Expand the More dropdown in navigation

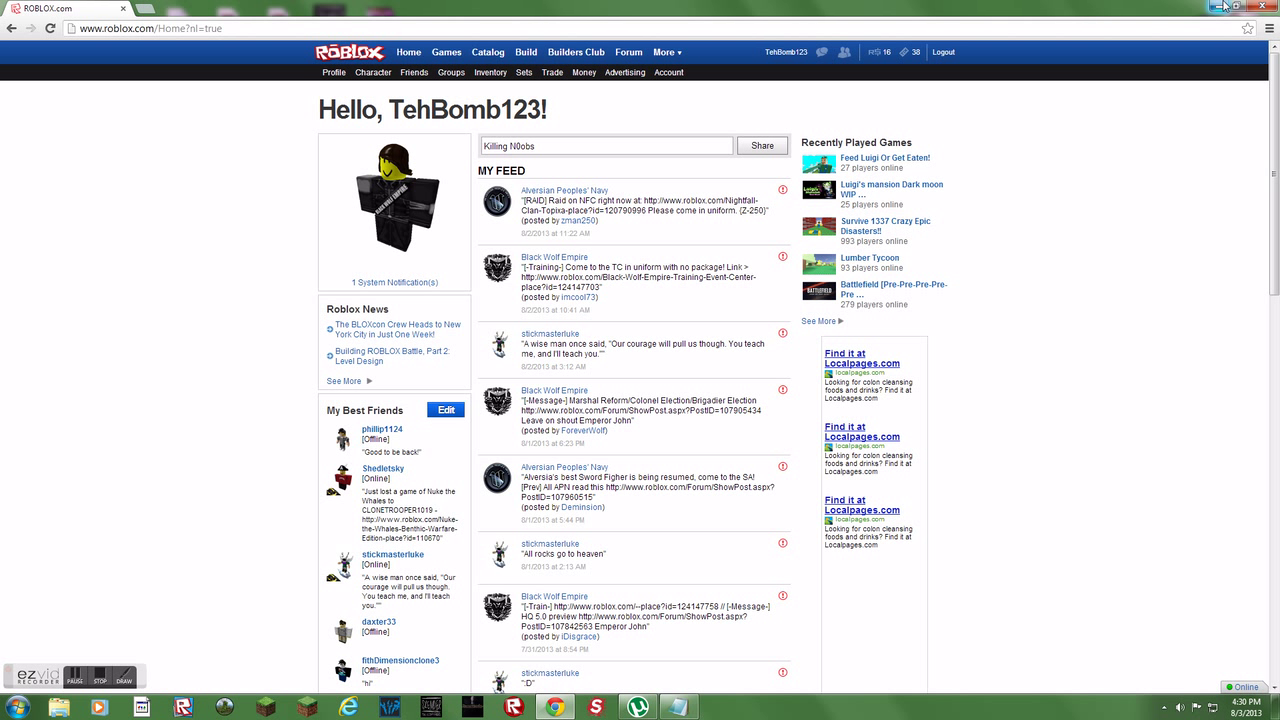667,52
